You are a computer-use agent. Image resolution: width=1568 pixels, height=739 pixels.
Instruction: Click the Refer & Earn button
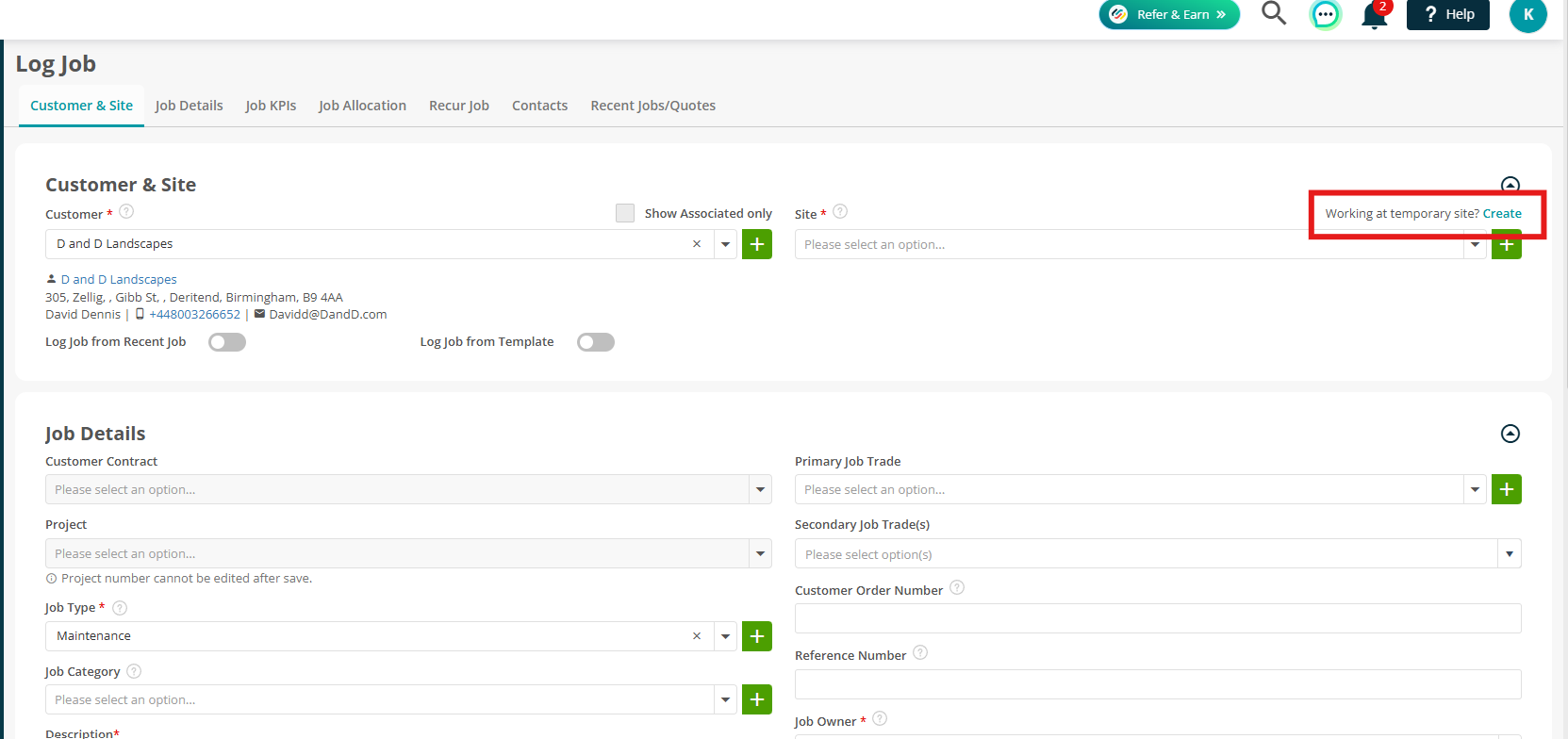(x=1169, y=14)
